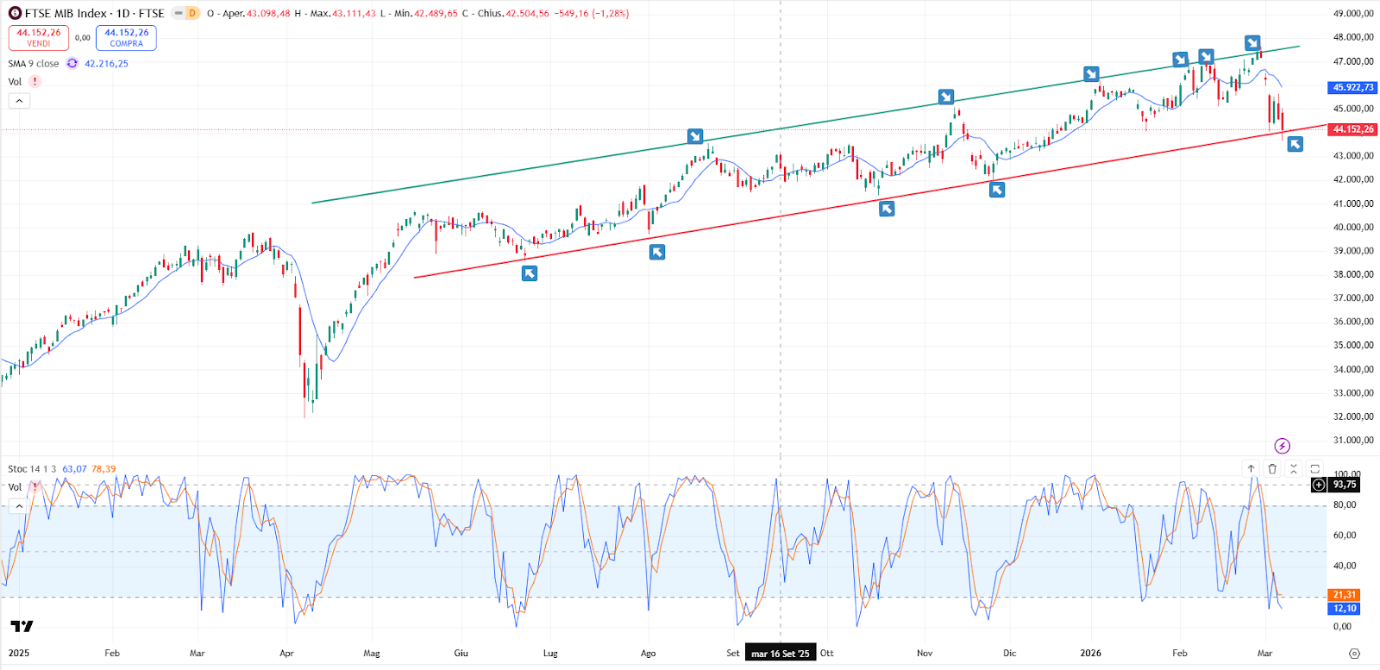Maximize the Stochastic pane with the fullscreen icon
Image resolution: width=1380 pixels, height=670 pixels.
(x=1316, y=468)
